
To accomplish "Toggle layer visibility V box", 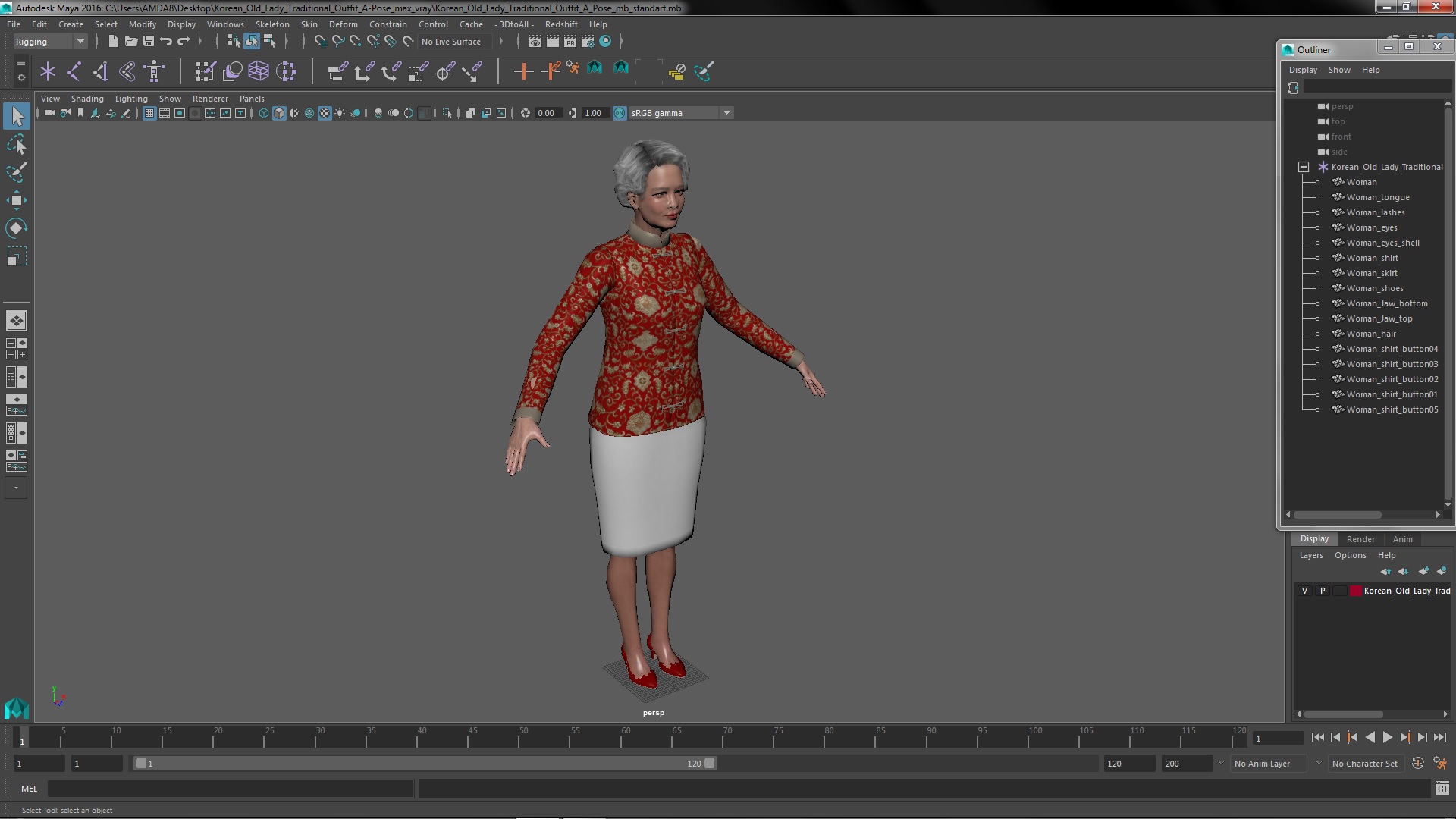I will tap(1304, 591).
